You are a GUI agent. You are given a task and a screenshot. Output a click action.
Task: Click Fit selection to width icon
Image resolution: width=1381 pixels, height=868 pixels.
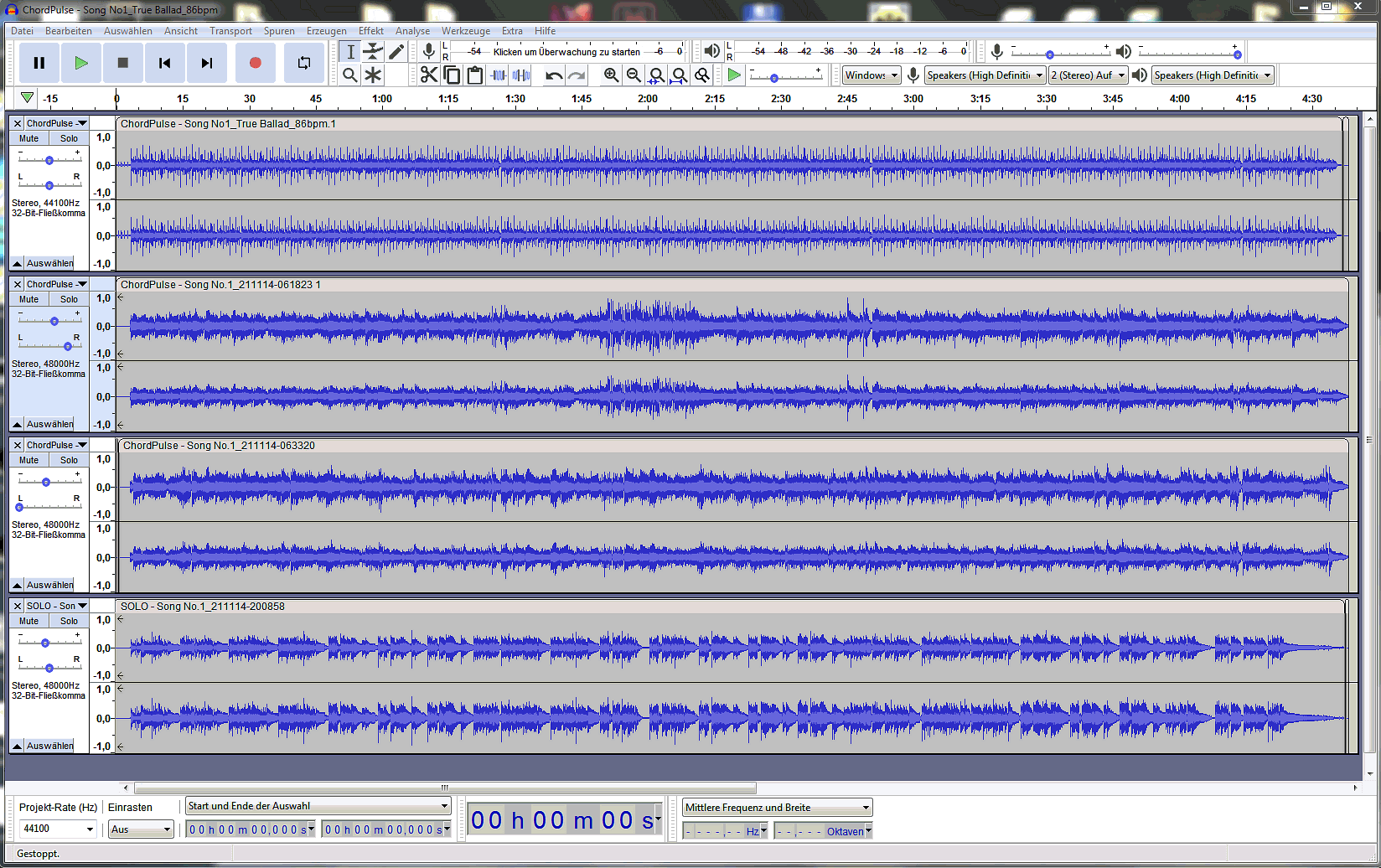(x=657, y=75)
